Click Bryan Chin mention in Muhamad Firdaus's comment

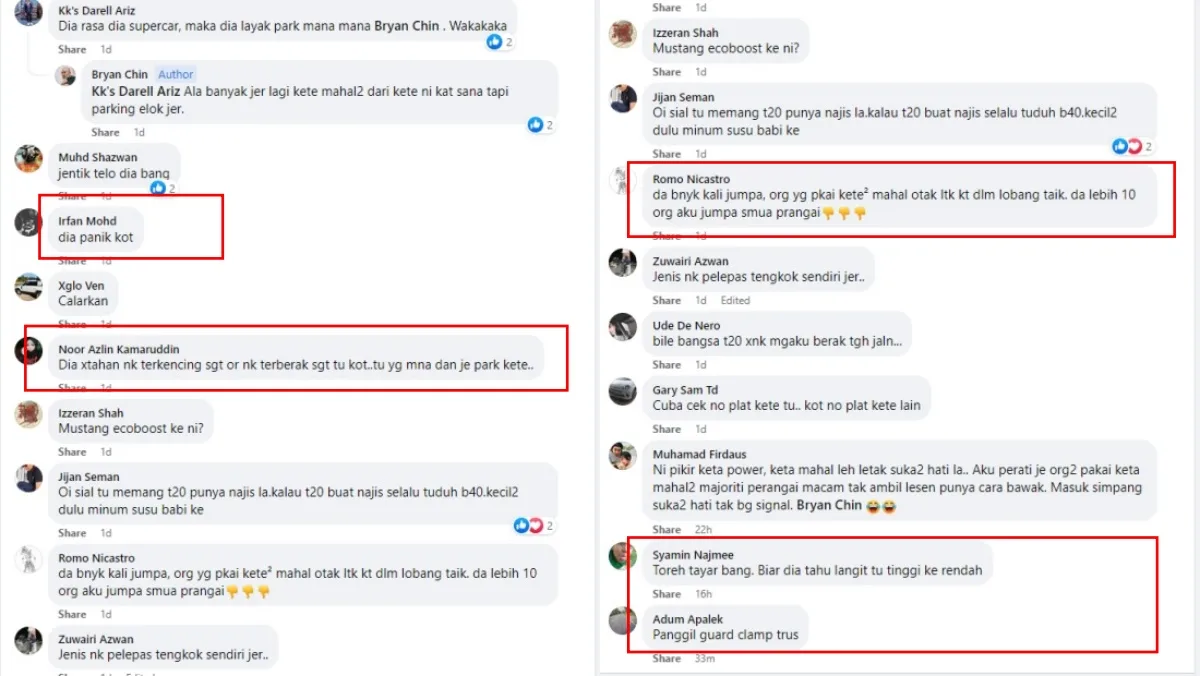click(829, 505)
